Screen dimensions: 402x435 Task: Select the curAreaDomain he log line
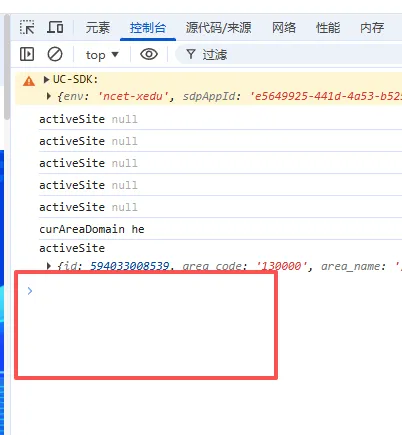[92, 229]
